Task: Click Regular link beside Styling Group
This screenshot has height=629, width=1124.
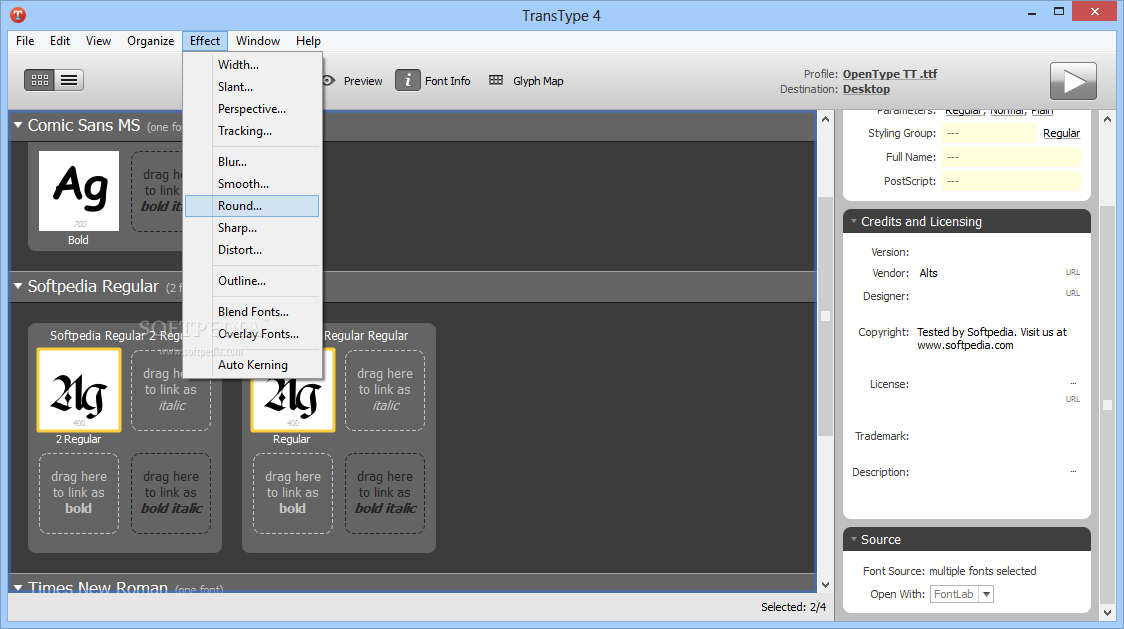Action: click(x=1061, y=133)
